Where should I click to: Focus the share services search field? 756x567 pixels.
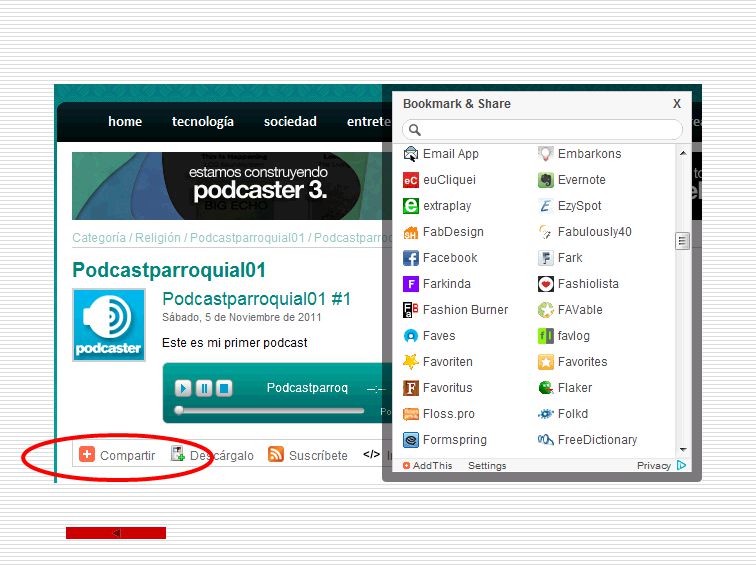point(542,130)
